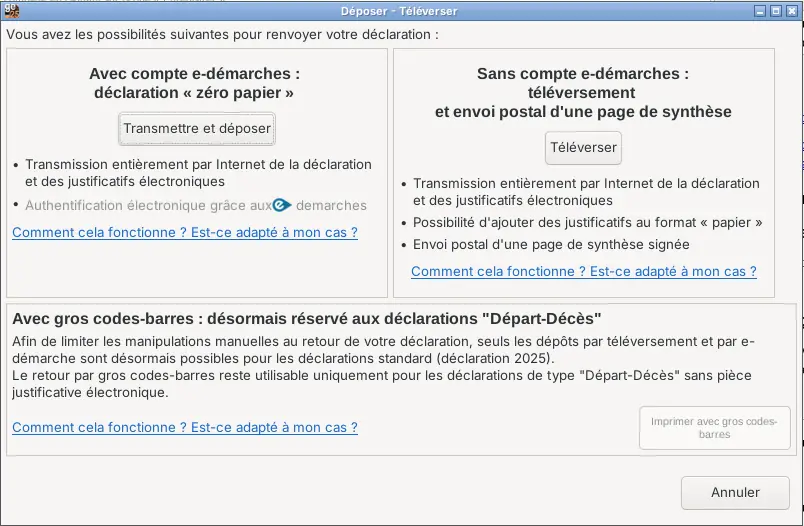Minimize the Déposer - Téléverser window
Image resolution: width=804 pixels, height=526 pixels.
[x=760, y=11]
